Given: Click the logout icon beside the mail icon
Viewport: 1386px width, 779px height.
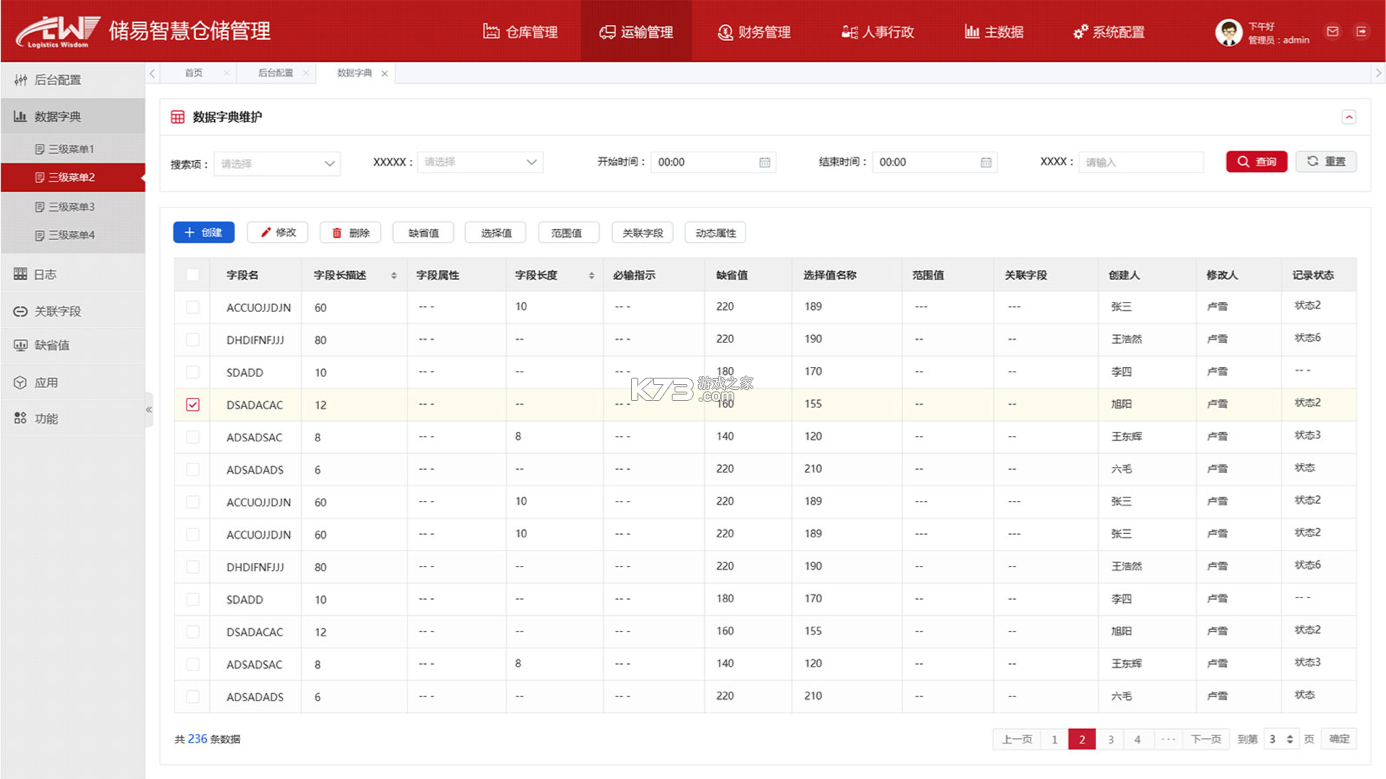Looking at the screenshot, I should (1361, 32).
